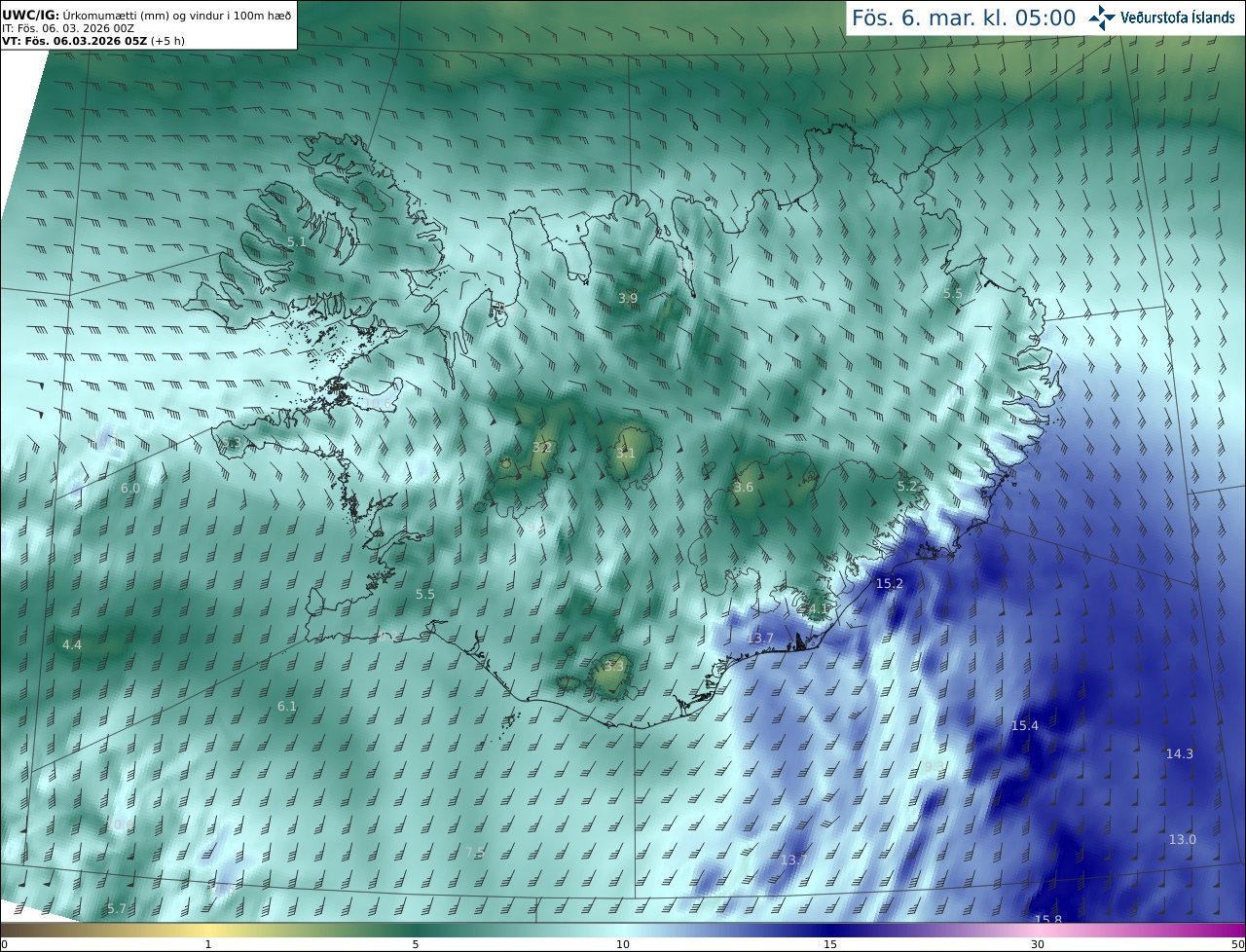Click the 4.1 value on the map
The image size is (1246, 952).
click(819, 609)
